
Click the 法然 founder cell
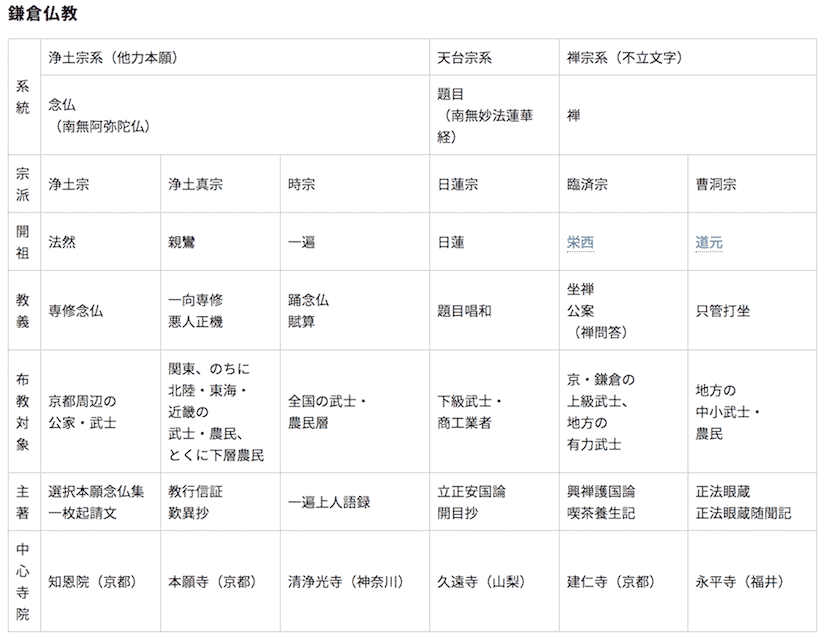(100, 242)
